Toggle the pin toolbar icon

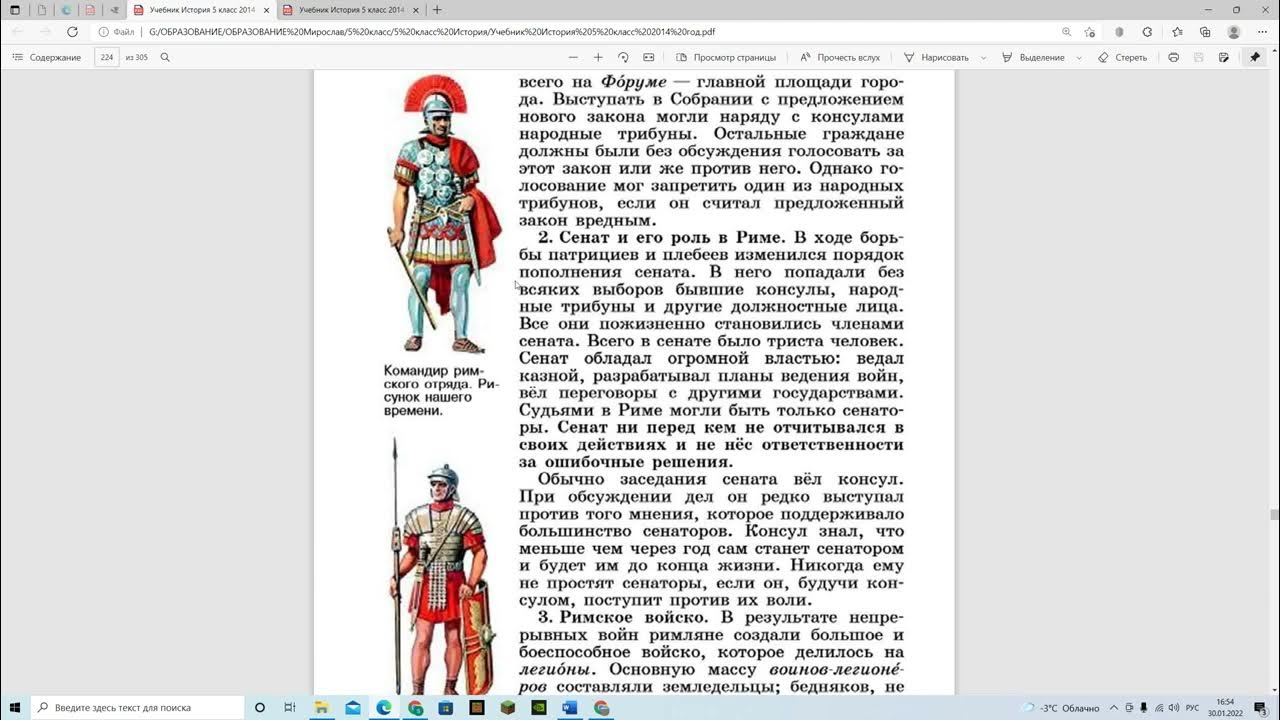point(1255,57)
